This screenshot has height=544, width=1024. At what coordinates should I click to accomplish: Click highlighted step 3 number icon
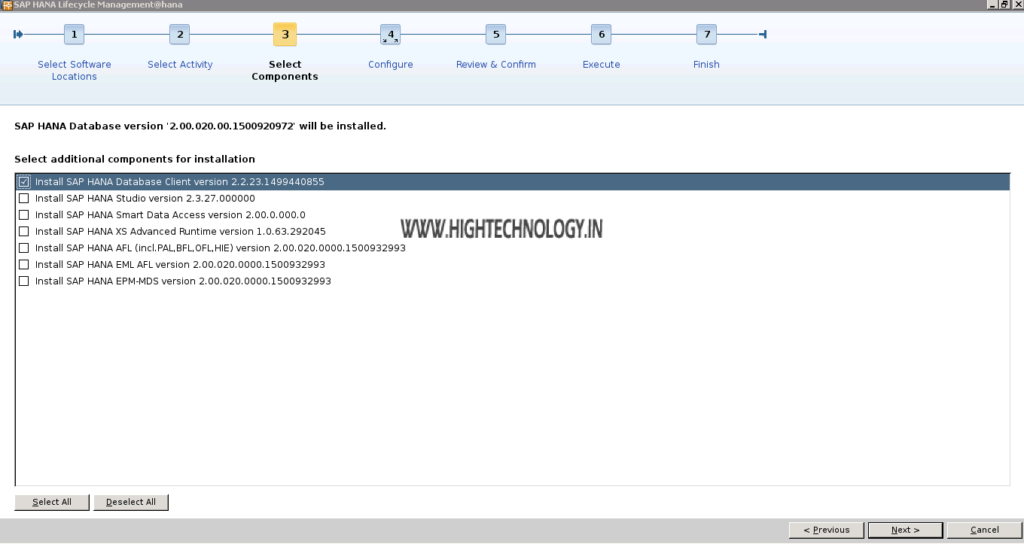tap(285, 35)
